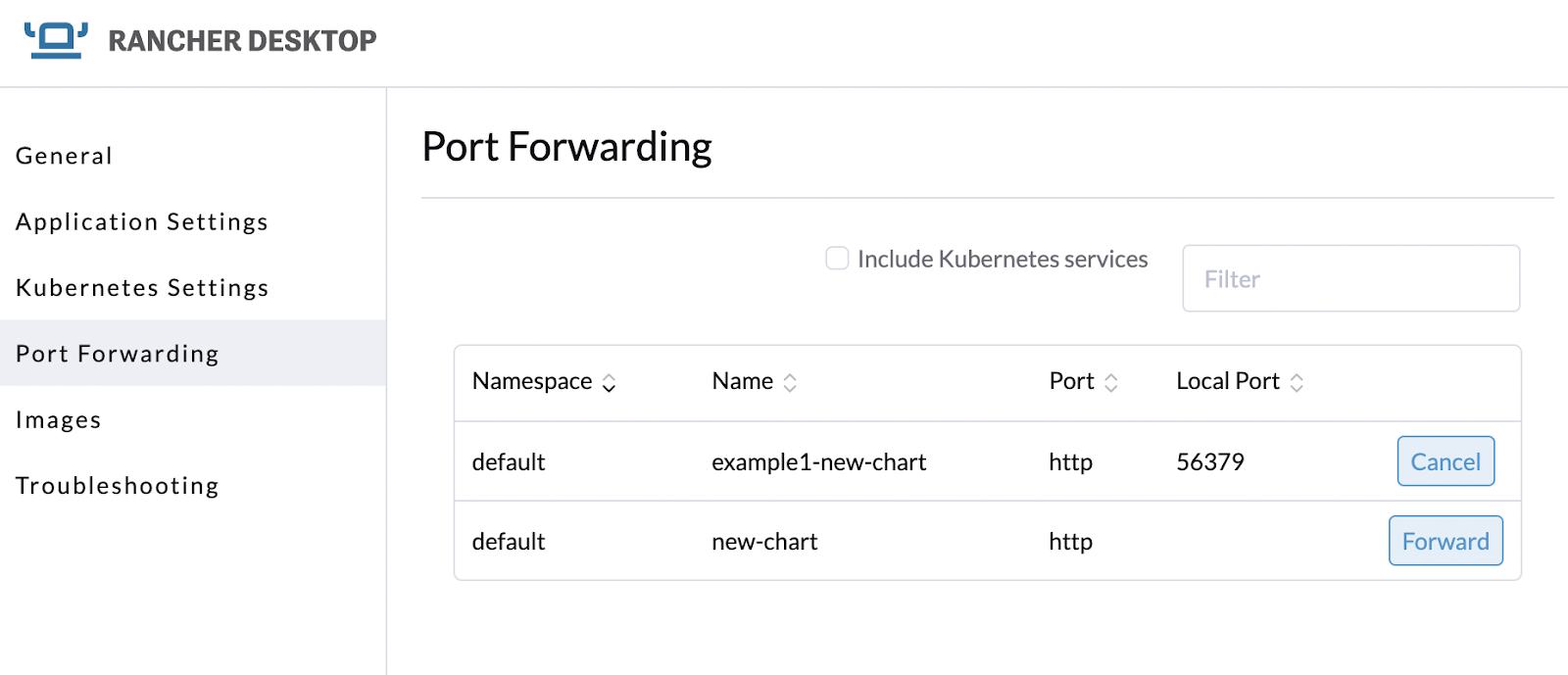Sort table by Namespace column arrows
This screenshot has height=675, width=1568.
[x=609, y=383]
